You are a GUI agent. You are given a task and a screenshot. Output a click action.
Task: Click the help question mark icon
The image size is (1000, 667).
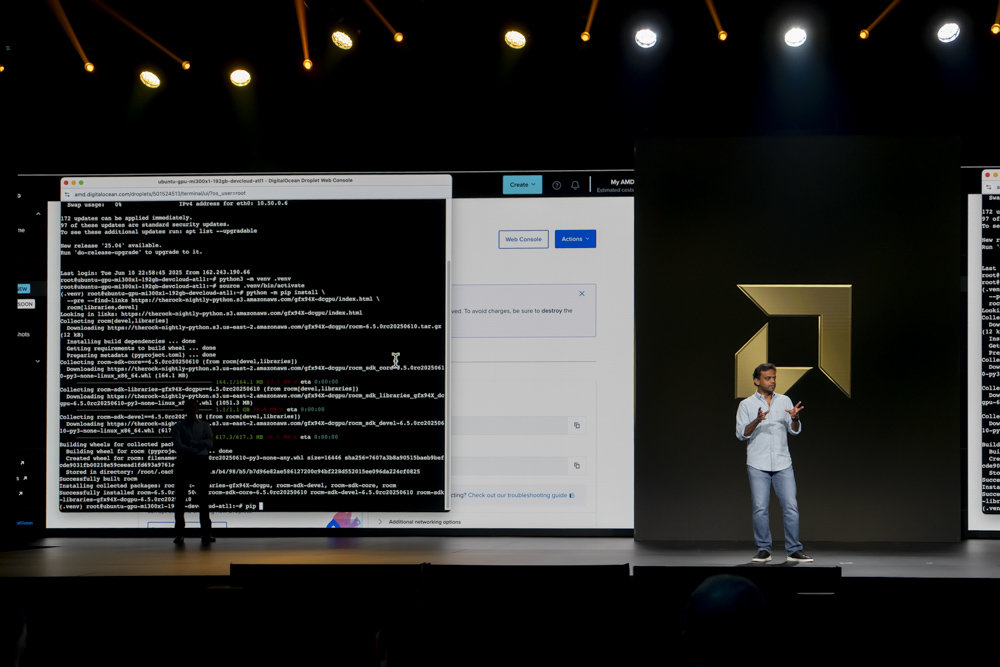click(x=557, y=185)
